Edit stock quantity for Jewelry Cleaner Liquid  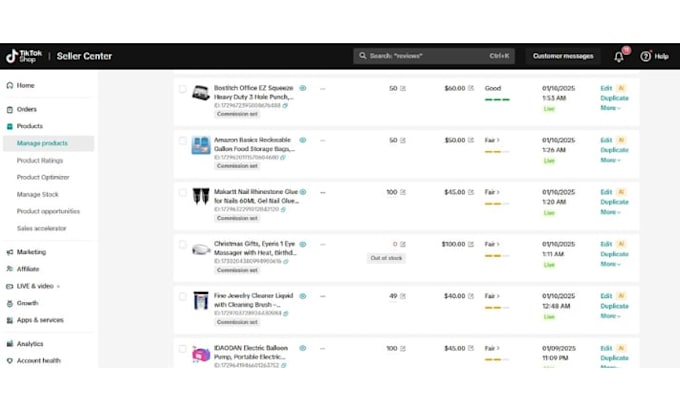(403, 296)
